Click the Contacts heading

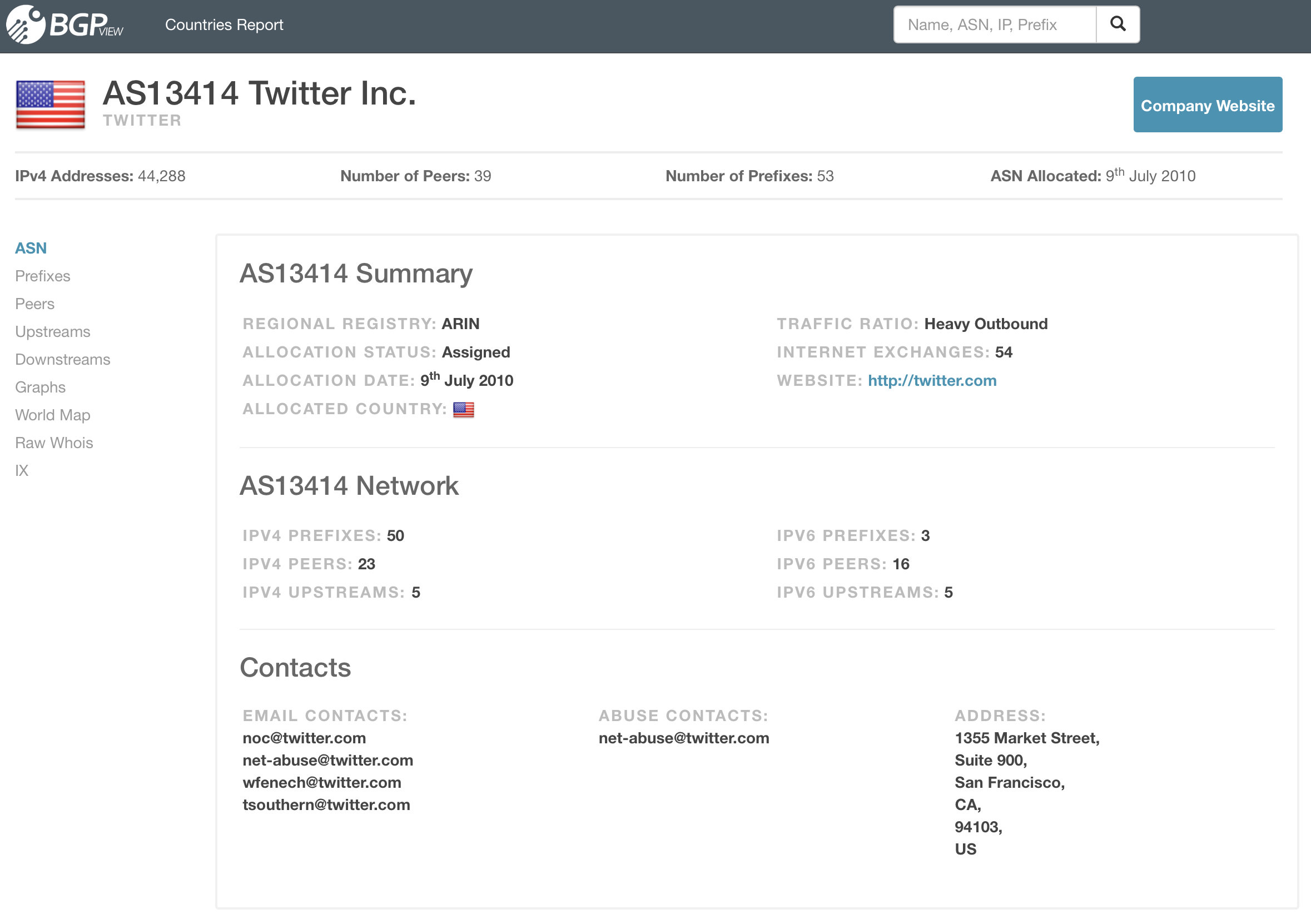click(295, 668)
